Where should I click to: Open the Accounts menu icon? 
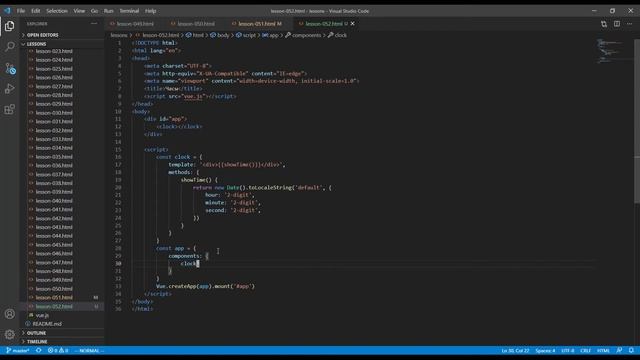pyautogui.click(x=9, y=314)
